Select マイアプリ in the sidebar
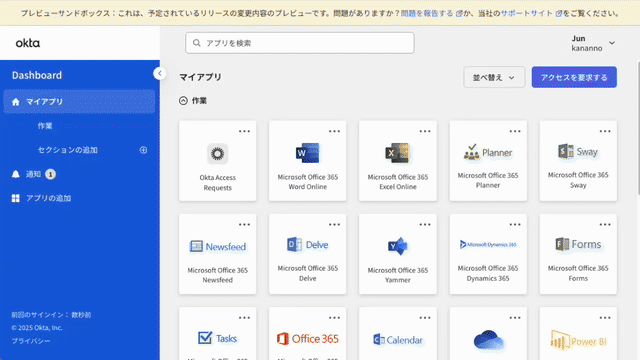640x360 pixels. pyautogui.click(x=79, y=102)
